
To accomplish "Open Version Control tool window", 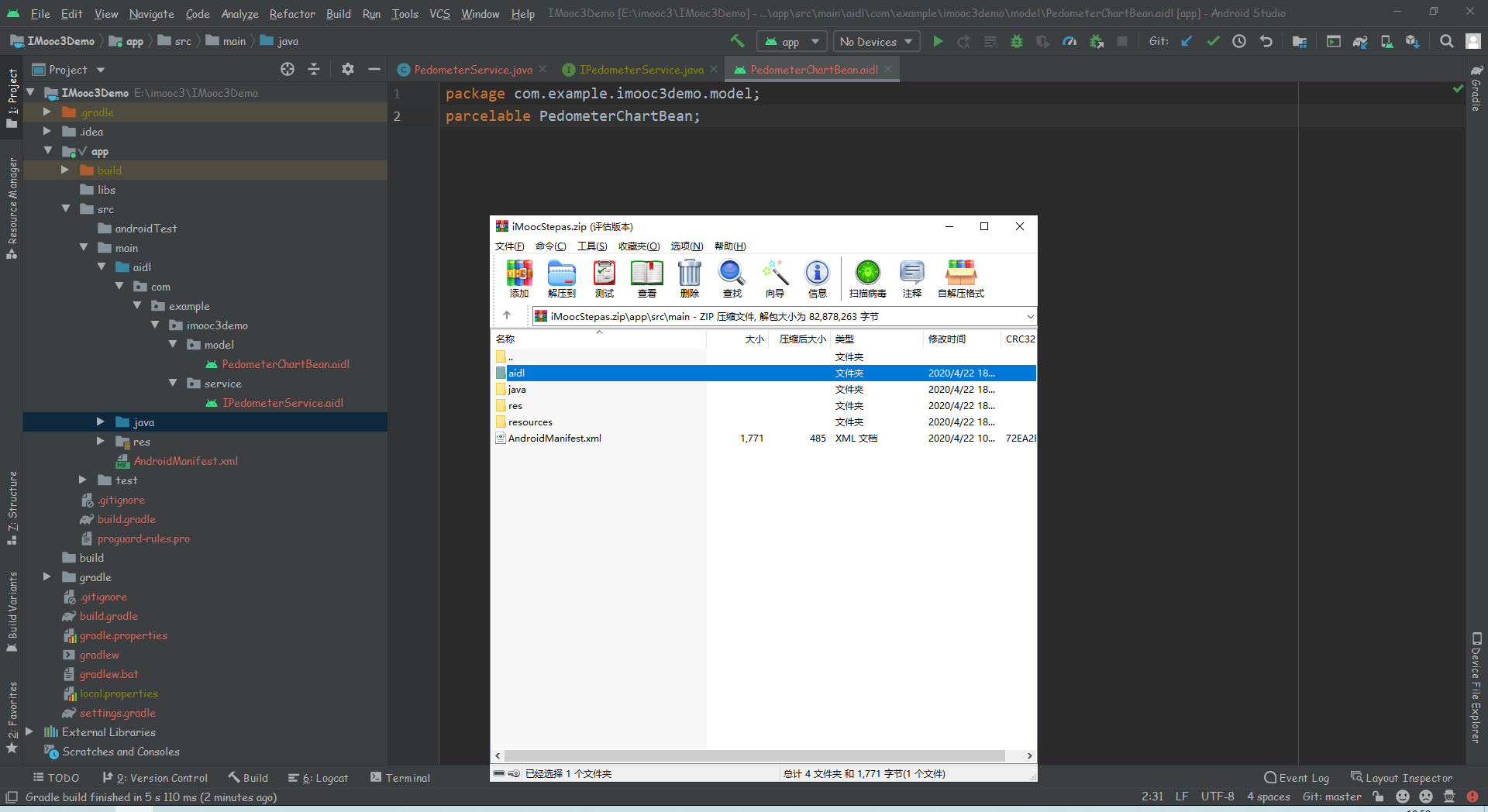I will [x=155, y=777].
